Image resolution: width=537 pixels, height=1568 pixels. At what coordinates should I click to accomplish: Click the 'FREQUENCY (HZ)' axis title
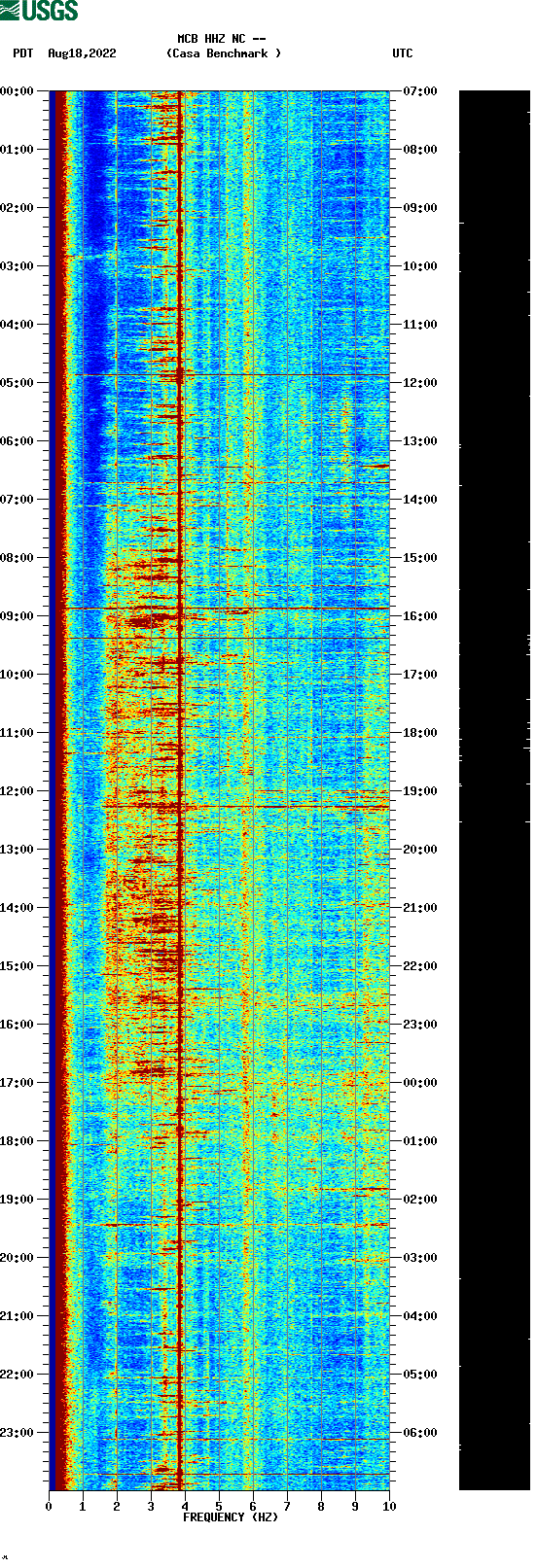click(231, 1517)
